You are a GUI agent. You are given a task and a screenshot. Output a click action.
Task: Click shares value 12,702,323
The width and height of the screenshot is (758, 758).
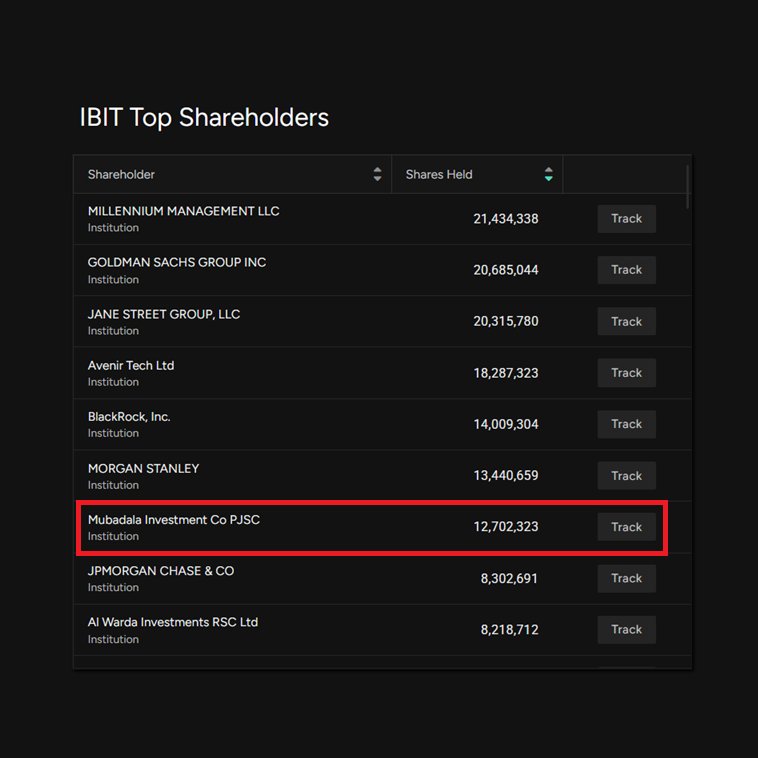(x=506, y=527)
